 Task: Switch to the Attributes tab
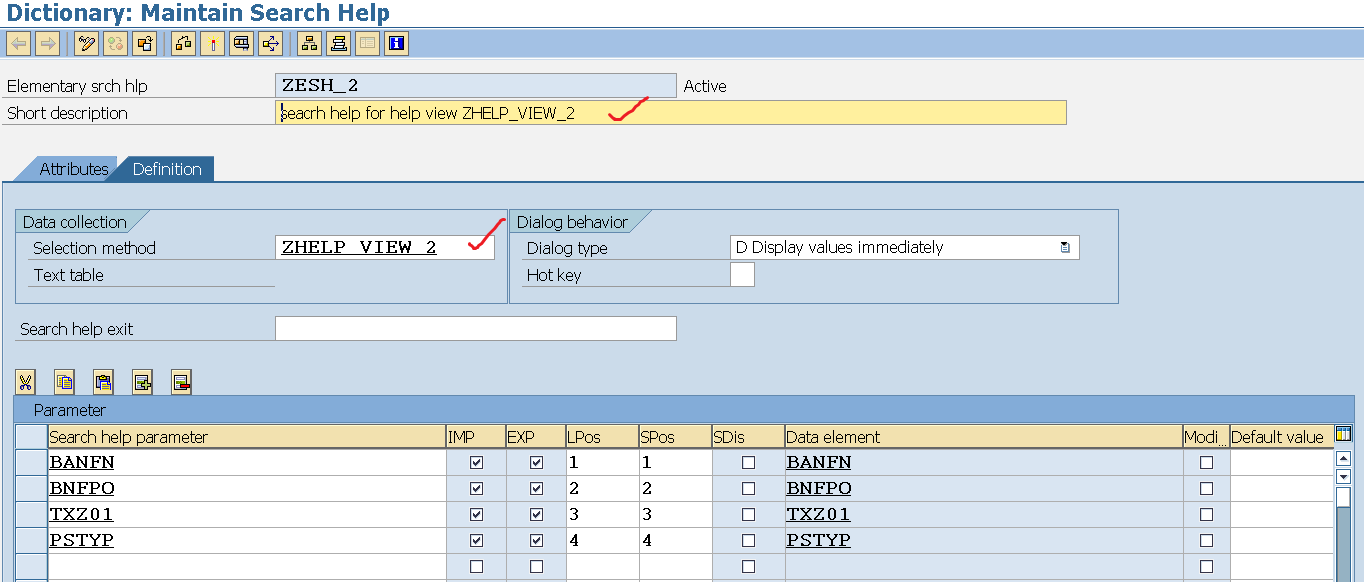pos(73,169)
